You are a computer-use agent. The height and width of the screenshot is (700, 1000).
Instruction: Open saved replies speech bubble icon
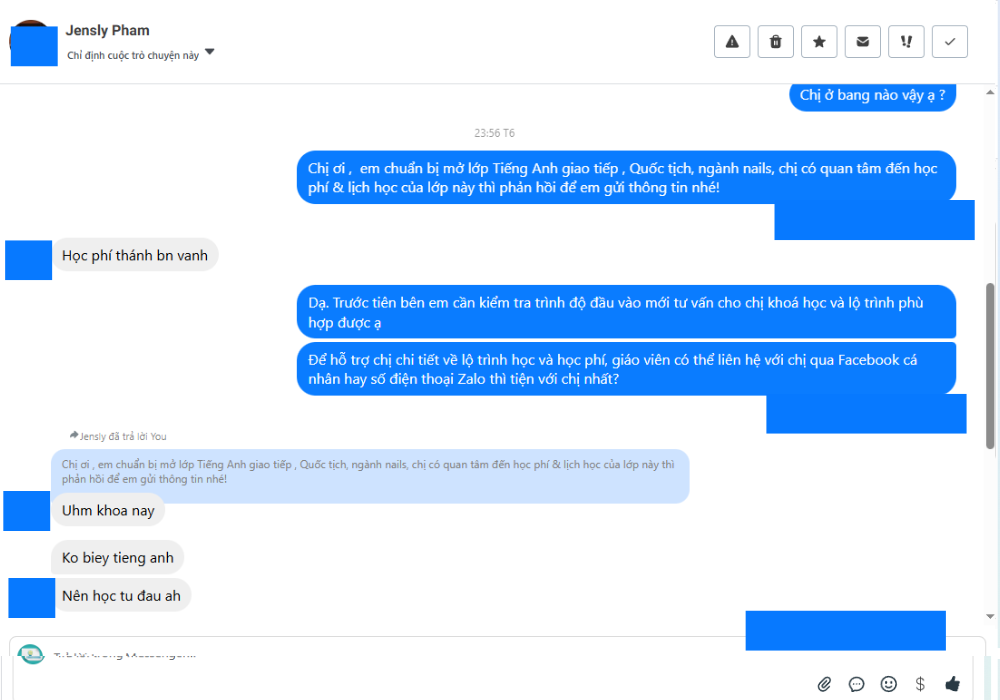coord(857,684)
